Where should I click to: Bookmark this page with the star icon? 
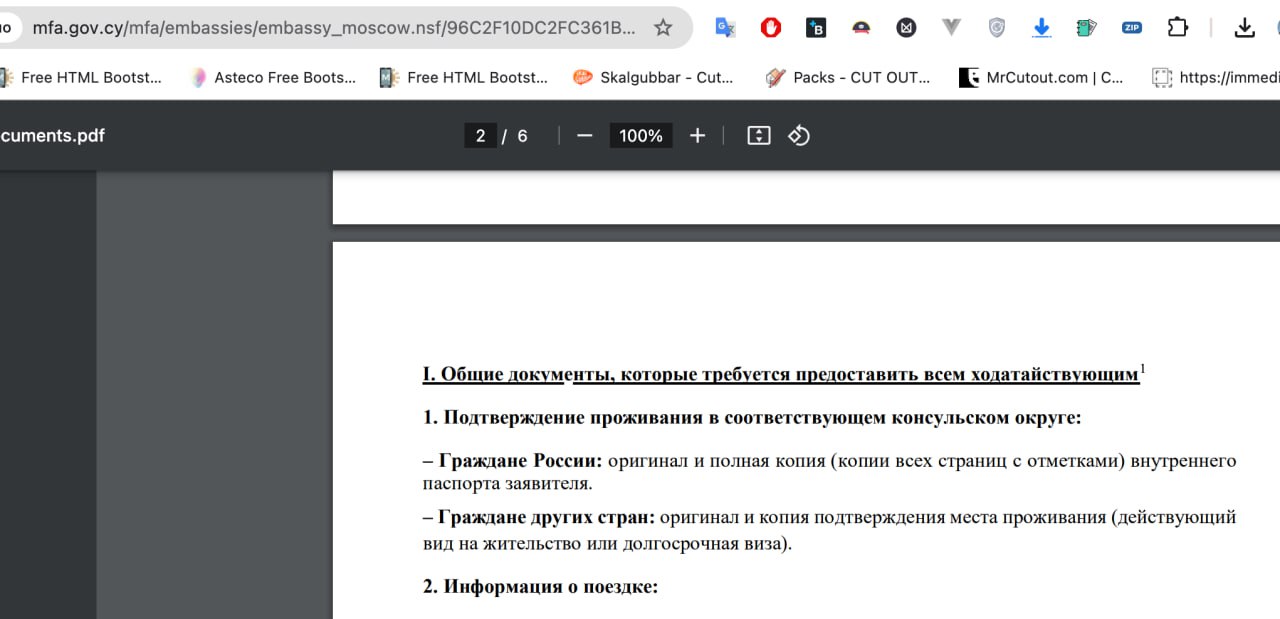click(x=663, y=28)
